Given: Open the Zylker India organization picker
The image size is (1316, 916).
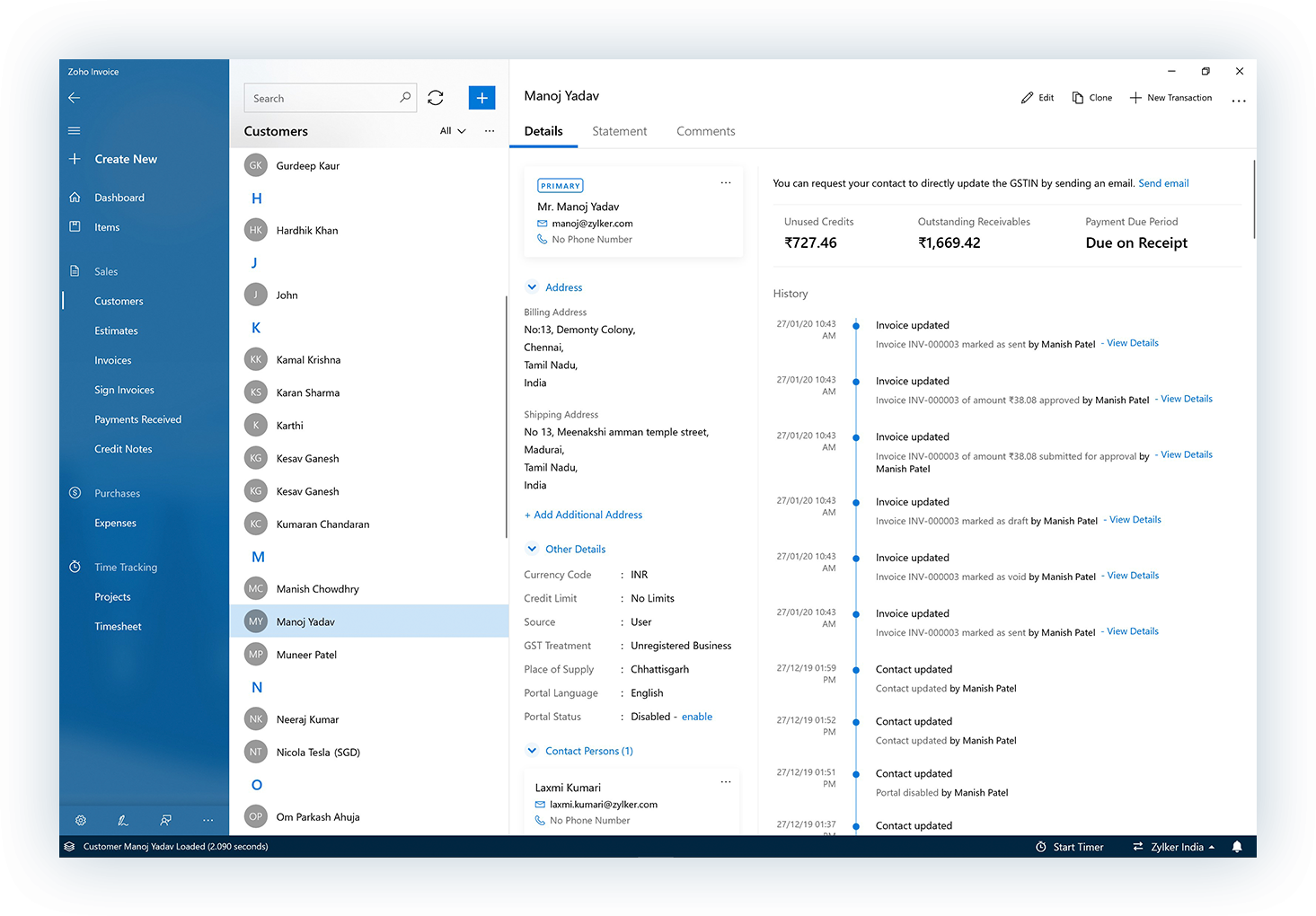Looking at the screenshot, I should coord(1172,846).
